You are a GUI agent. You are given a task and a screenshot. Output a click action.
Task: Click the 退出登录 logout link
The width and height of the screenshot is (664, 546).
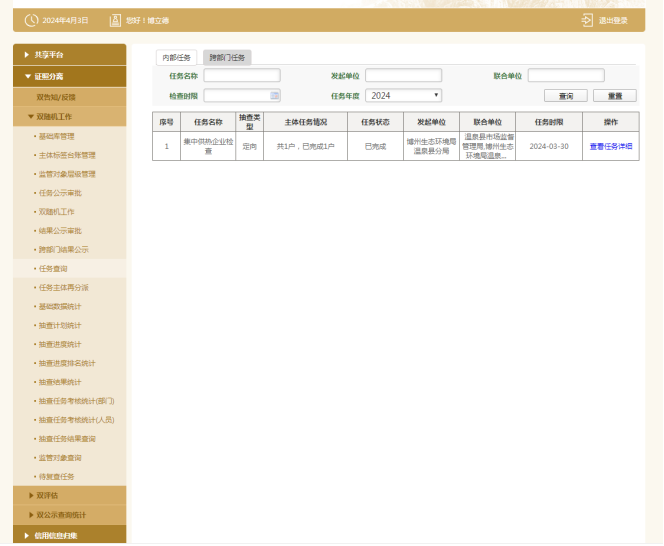[x=613, y=20]
